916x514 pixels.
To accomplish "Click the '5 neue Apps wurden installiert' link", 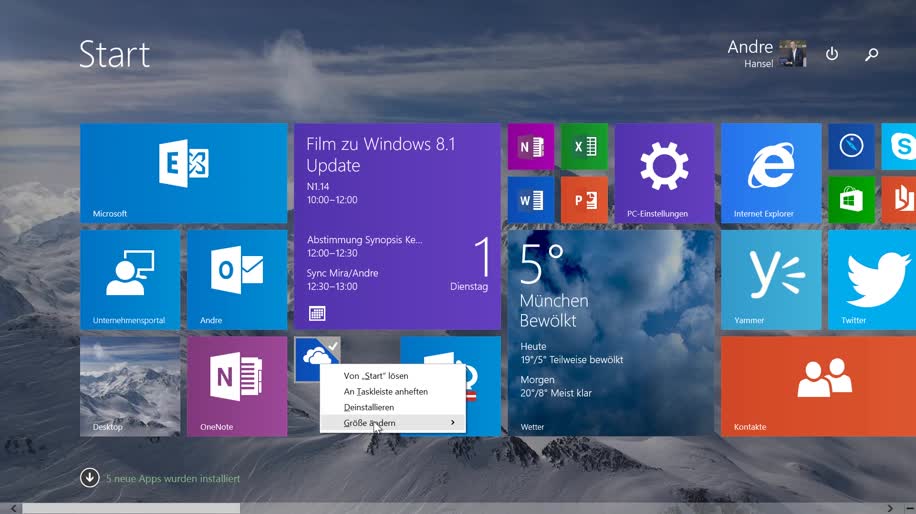I will 173,478.
